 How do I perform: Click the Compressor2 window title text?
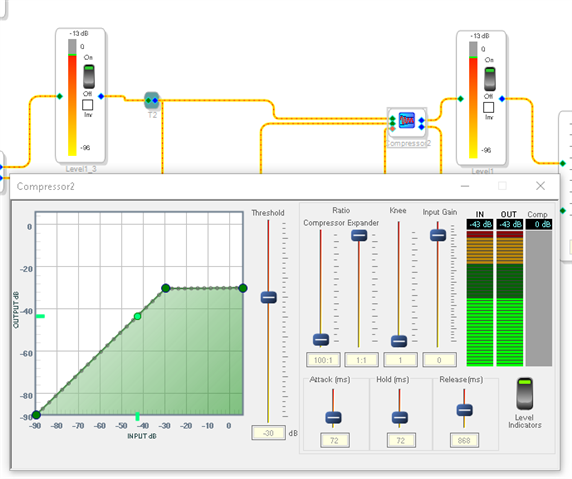pos(46,186)
